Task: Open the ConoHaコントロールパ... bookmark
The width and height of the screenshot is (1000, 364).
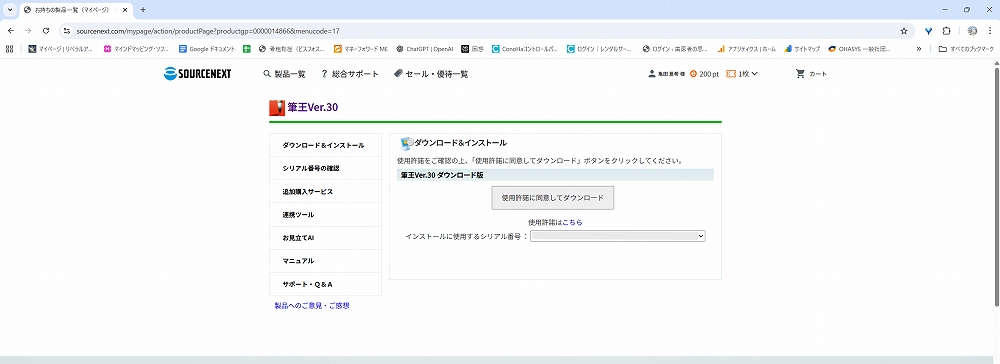Action: coord(526,48)
